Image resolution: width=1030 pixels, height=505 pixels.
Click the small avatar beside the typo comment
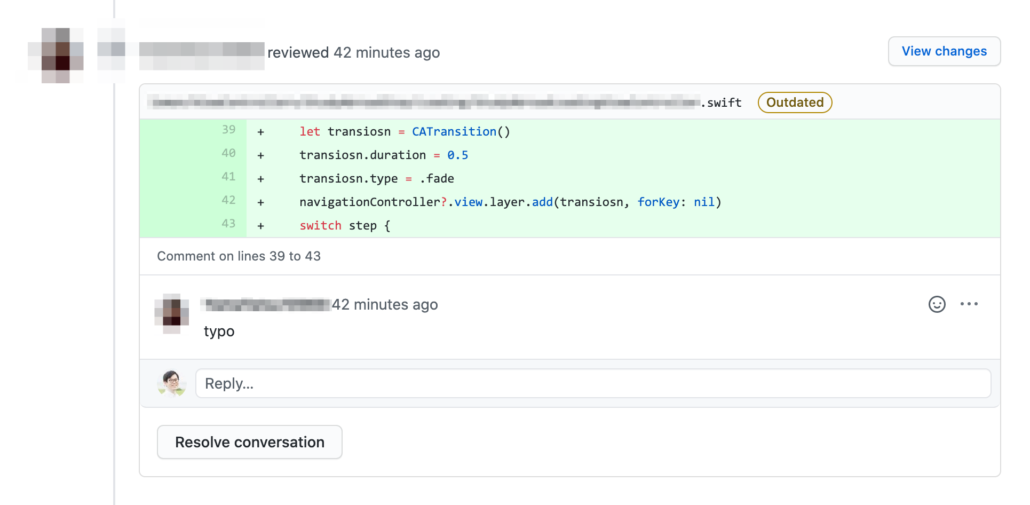pyautogui.click(x=173, y=313)
